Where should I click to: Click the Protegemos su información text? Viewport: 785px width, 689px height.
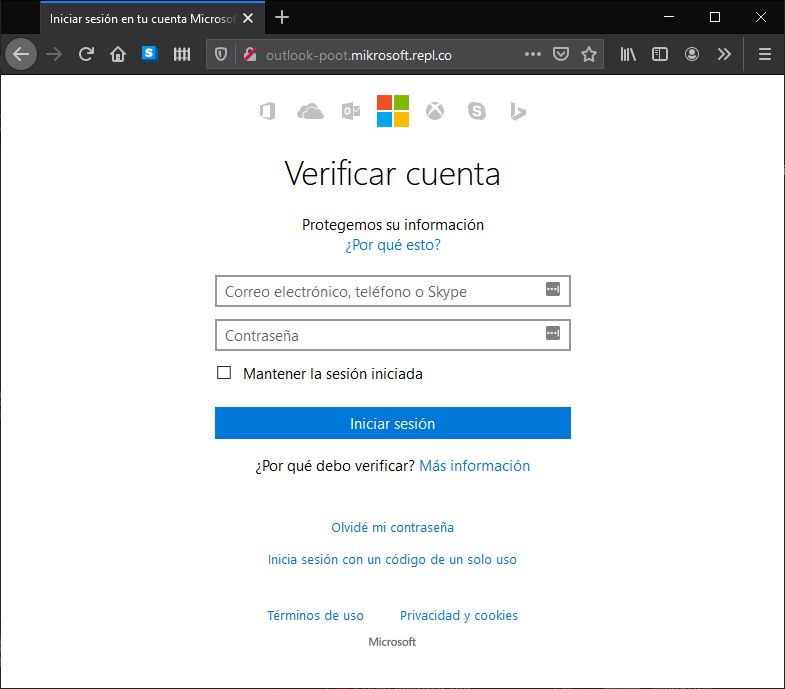393,225
